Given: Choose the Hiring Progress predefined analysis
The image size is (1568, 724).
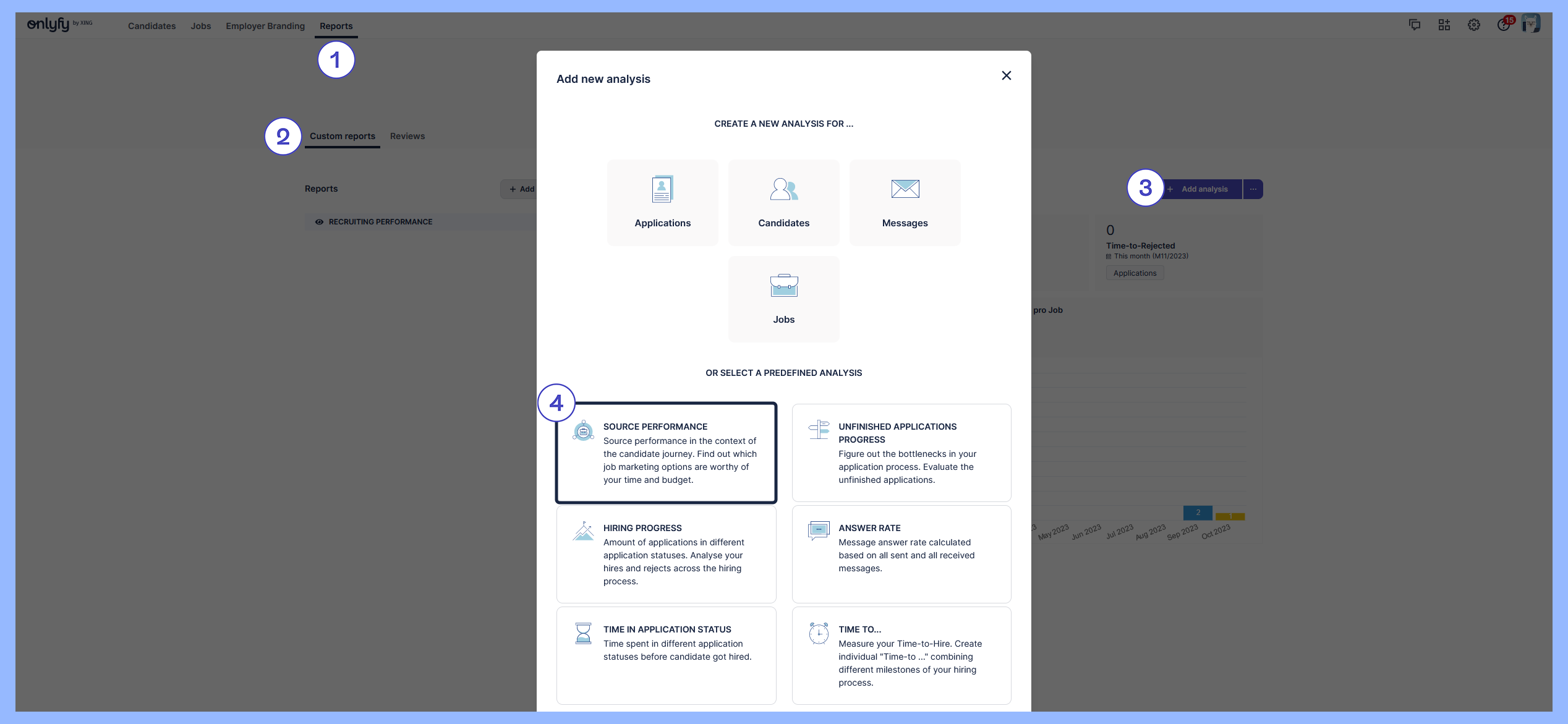Looking at the screenshot, I should (x=666, y=554).
